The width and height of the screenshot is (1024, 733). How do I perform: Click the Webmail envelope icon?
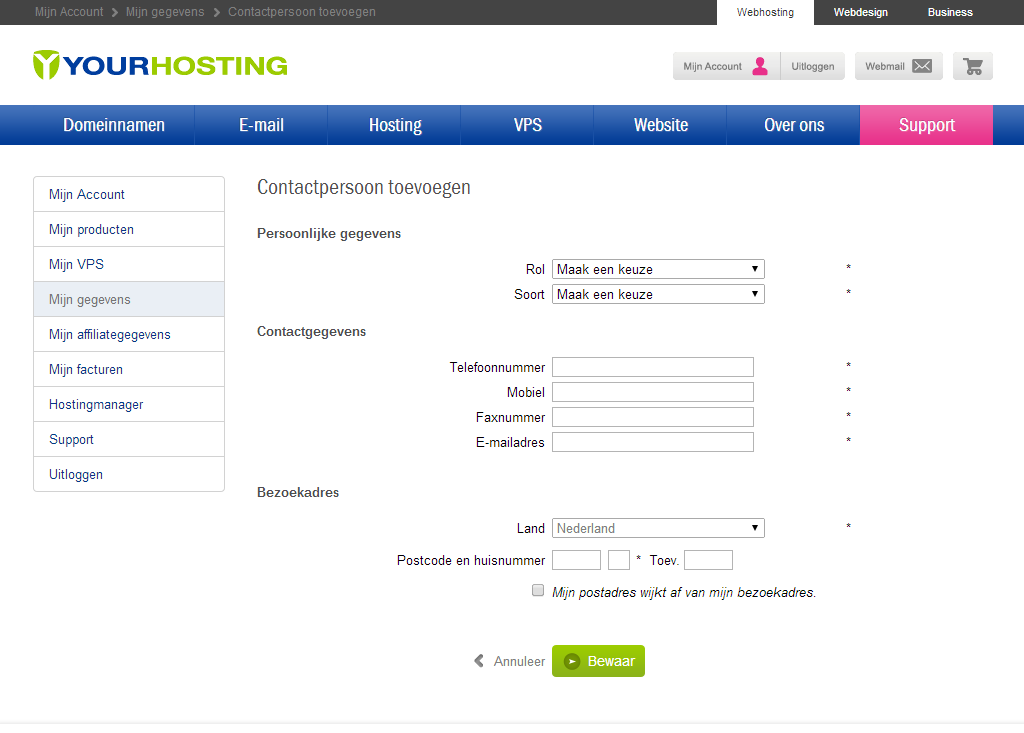click(921, 66)
